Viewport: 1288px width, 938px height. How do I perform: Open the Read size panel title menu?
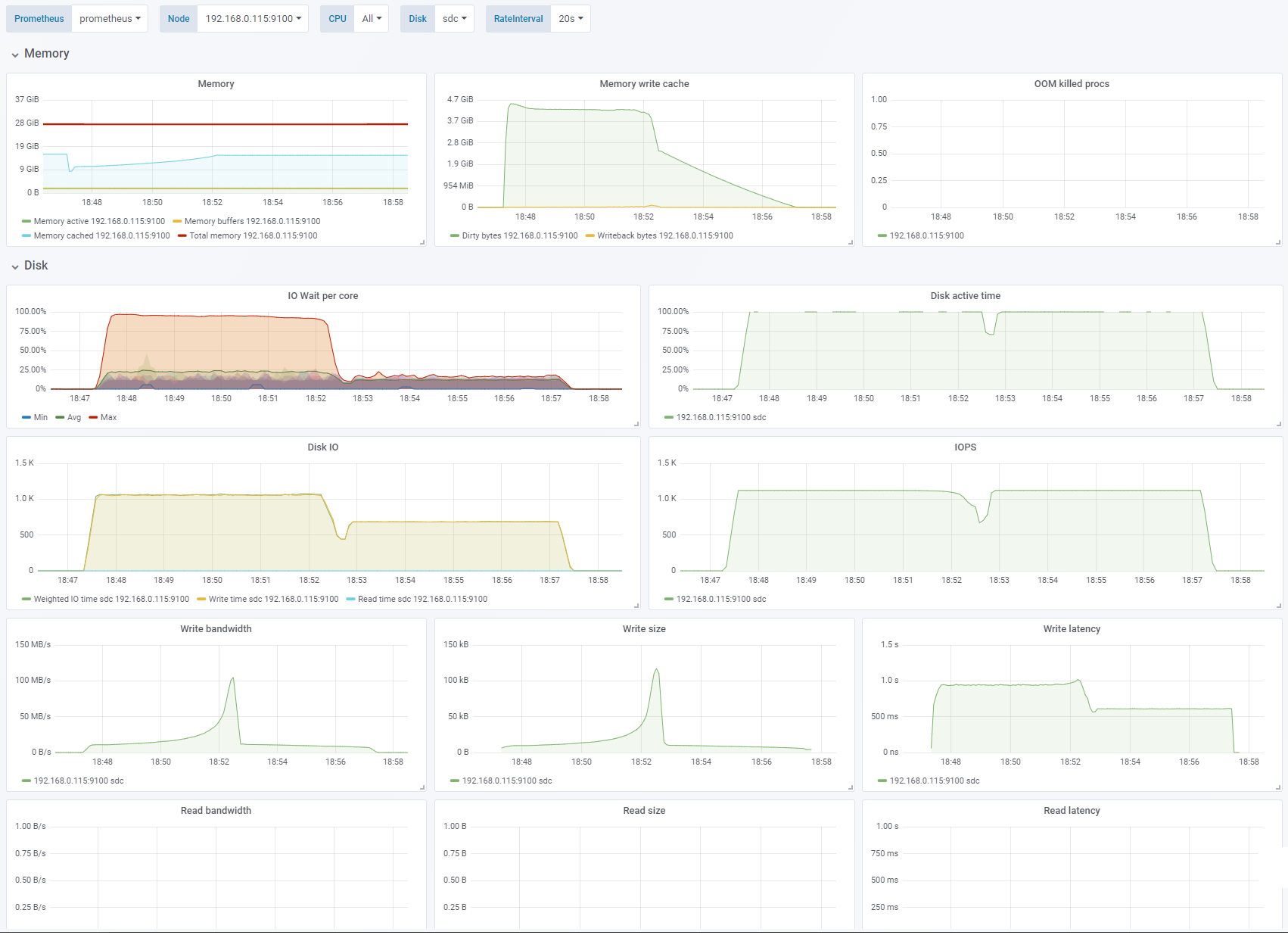tap(644, 811)
